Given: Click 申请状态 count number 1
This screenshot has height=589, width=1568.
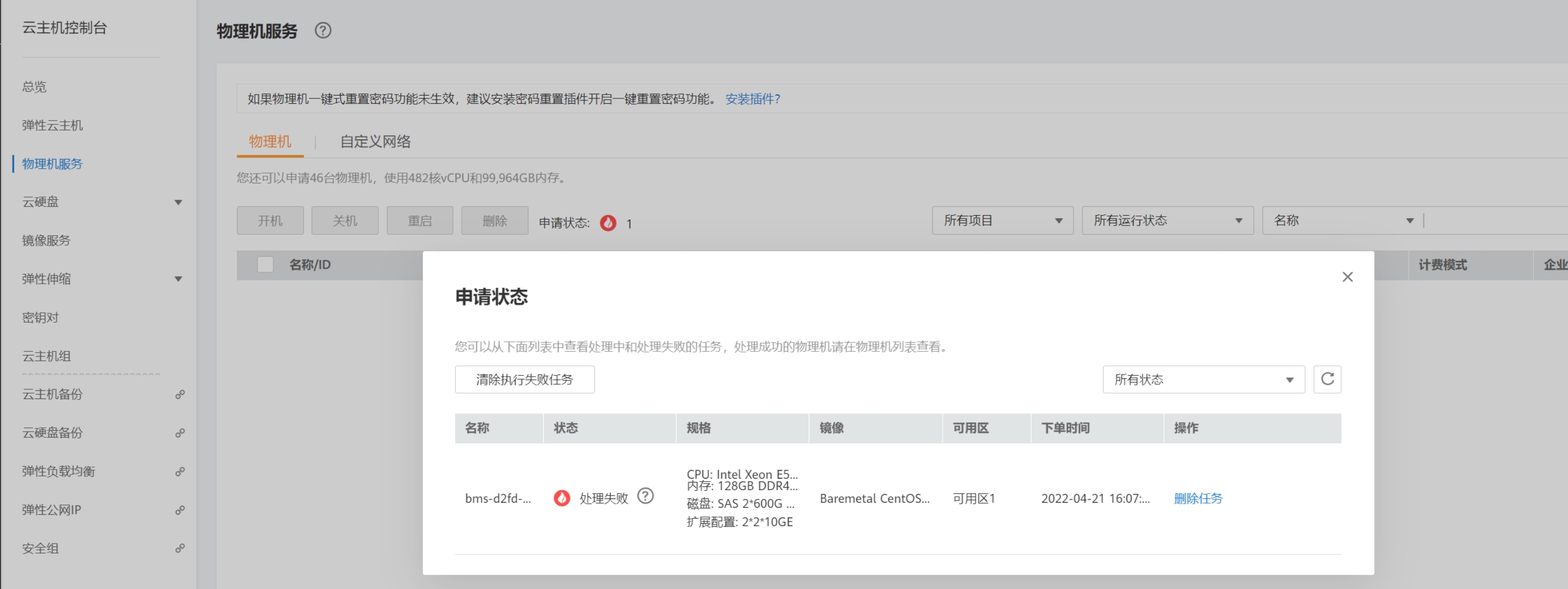Looking at the screenshot, I should pyautogui.click(x=629, y=224).
